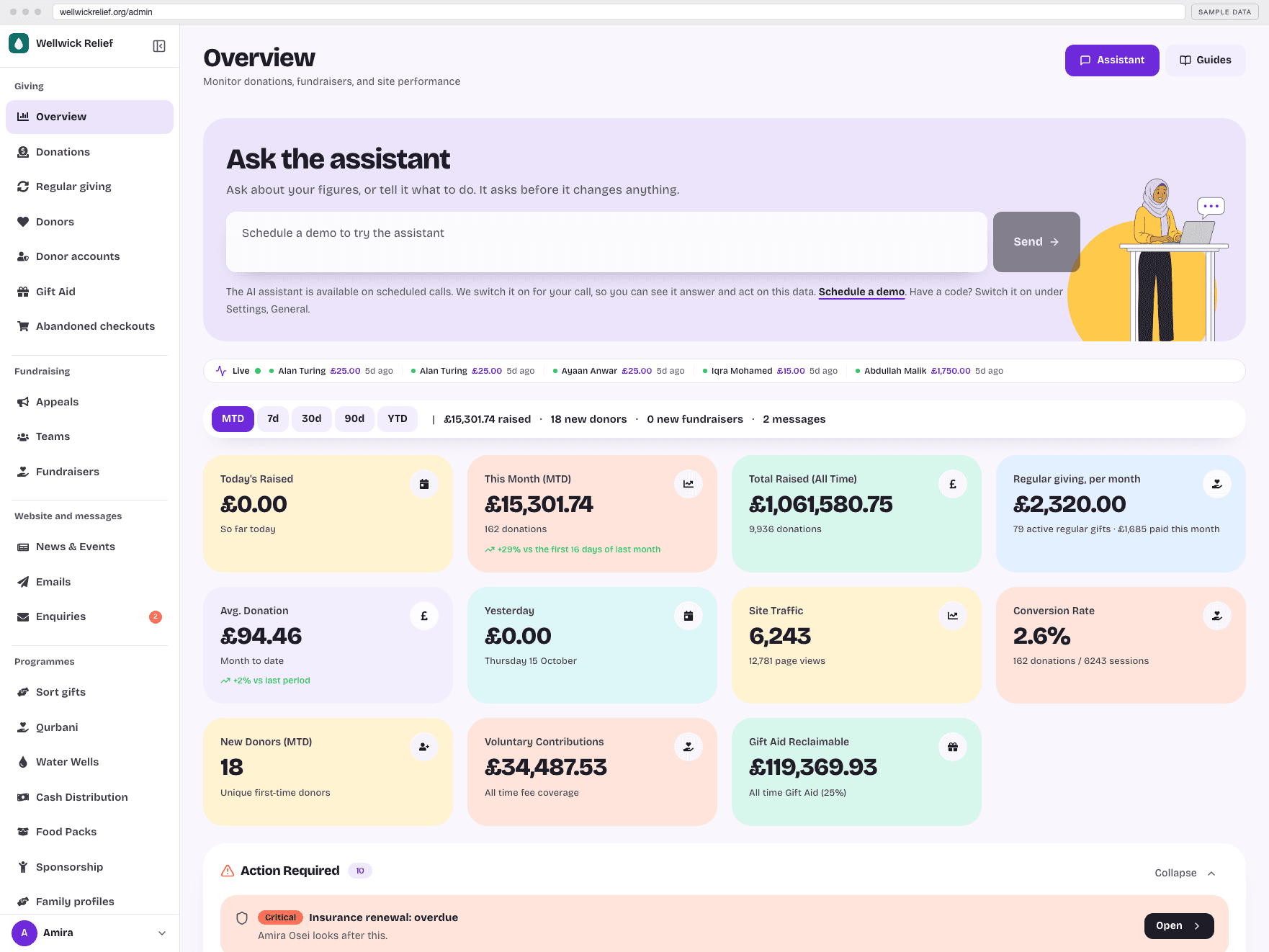
Task: Click the Action Required count badge 10
Action: point(360,871)
